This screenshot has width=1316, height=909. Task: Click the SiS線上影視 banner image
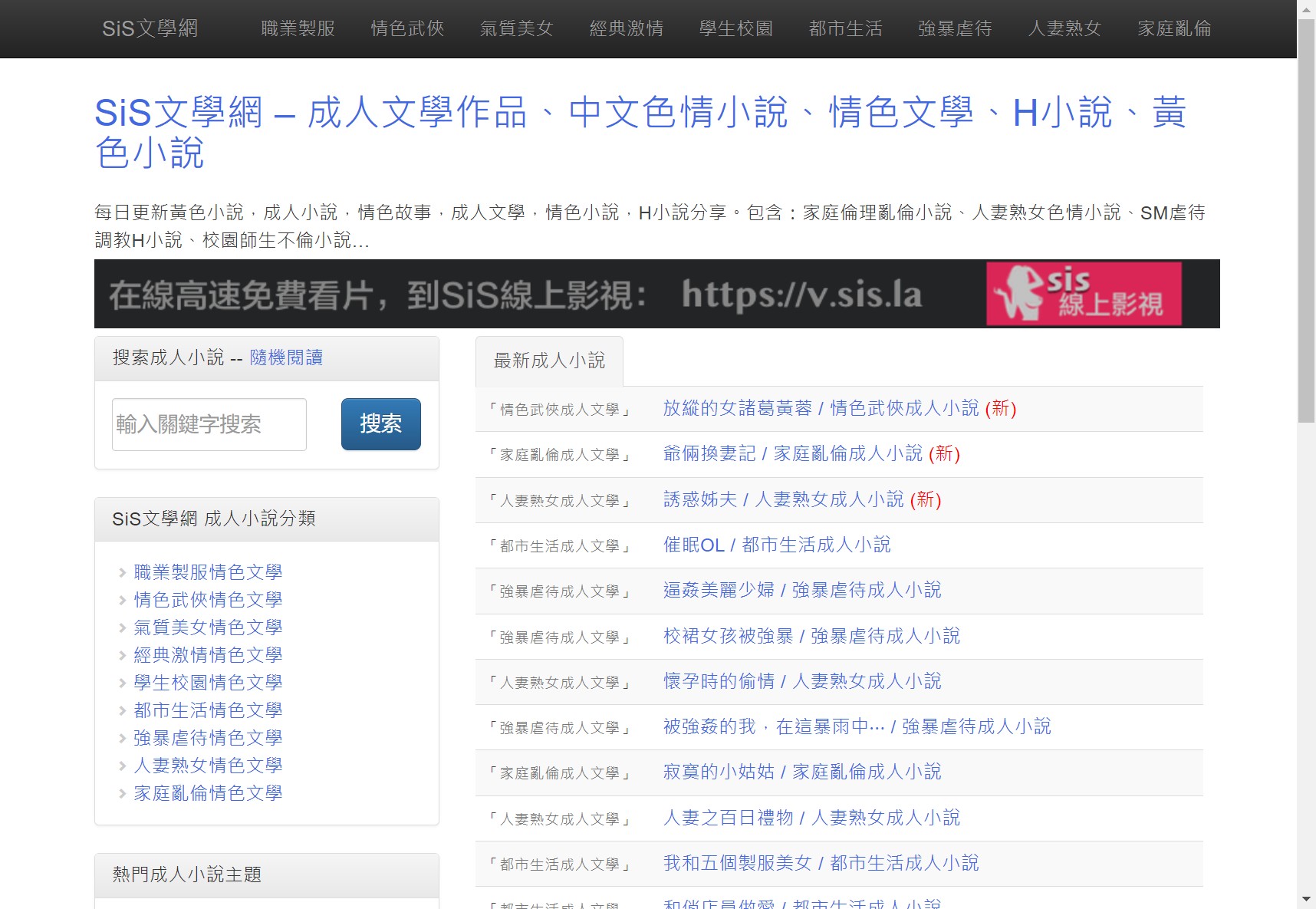coord(537,295)
